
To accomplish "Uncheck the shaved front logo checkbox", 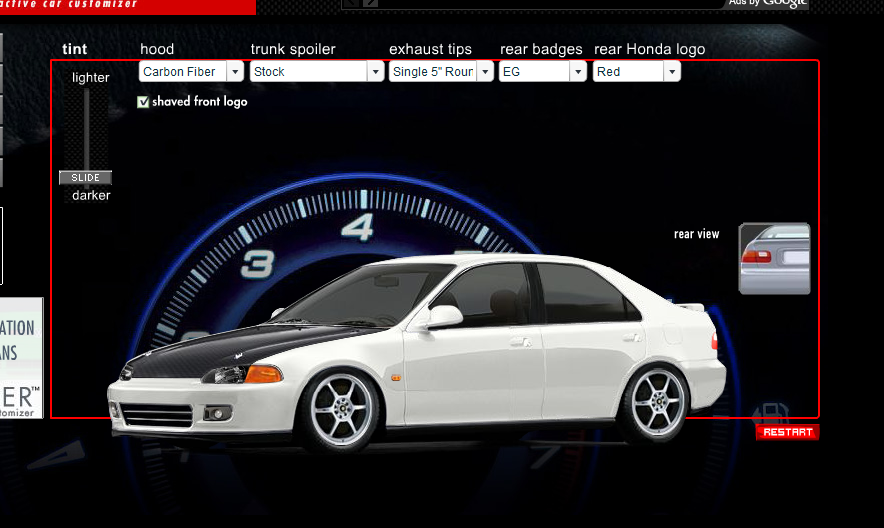I will [x=144, y=102].
